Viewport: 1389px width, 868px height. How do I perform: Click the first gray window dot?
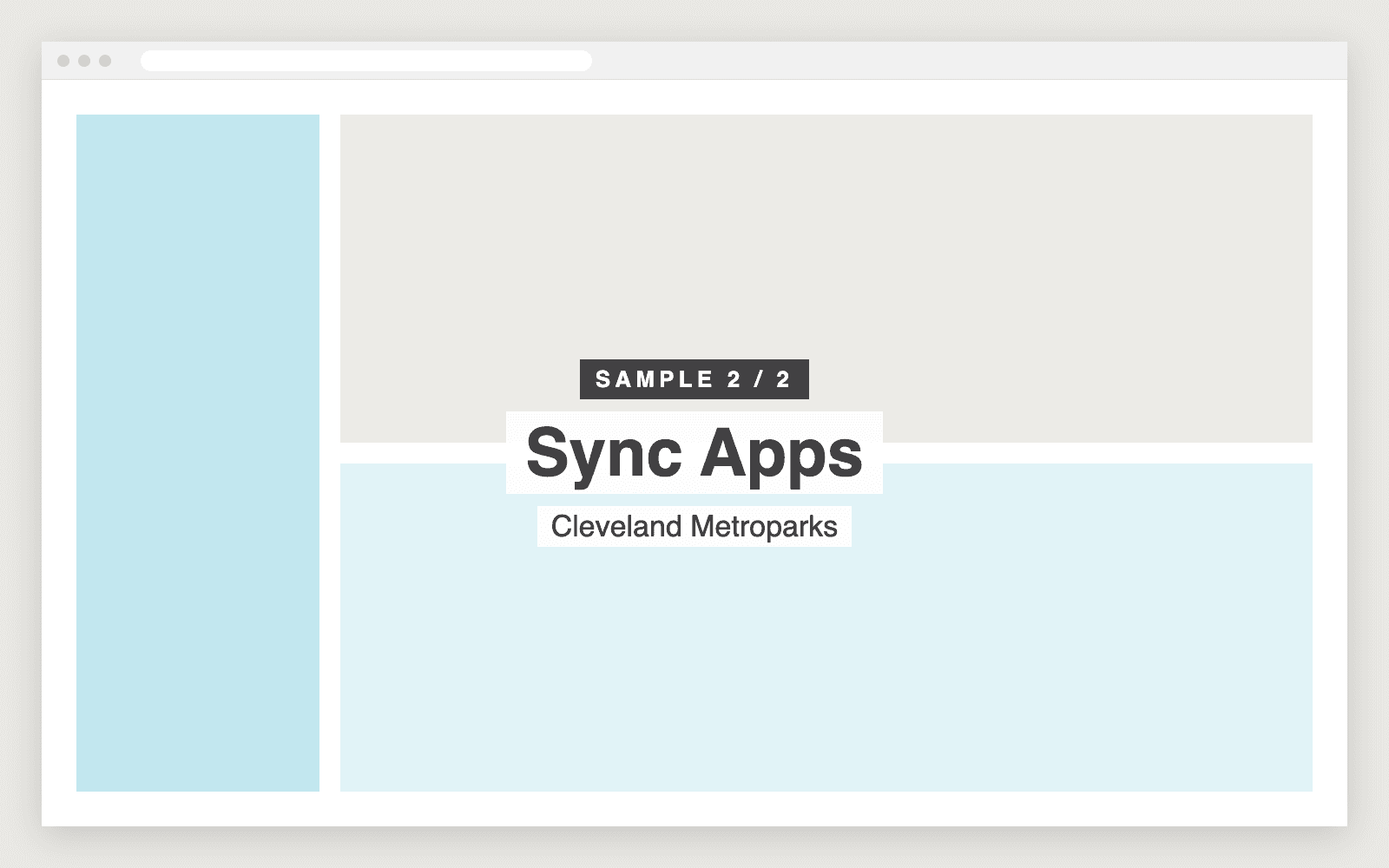click(x=63, y=61)
